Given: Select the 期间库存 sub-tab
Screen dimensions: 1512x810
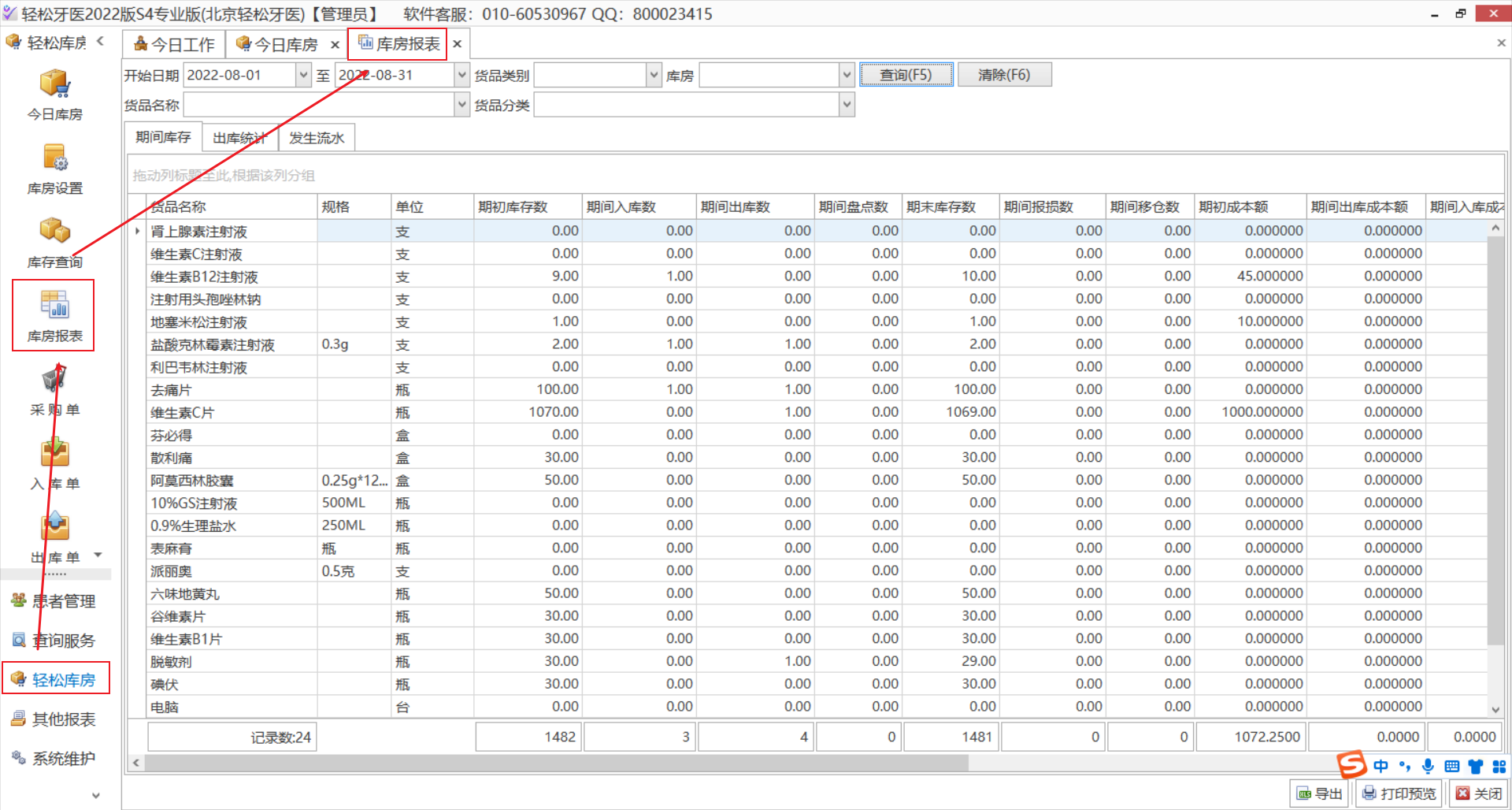Looking at the screenshot, I should pos(163,137).
